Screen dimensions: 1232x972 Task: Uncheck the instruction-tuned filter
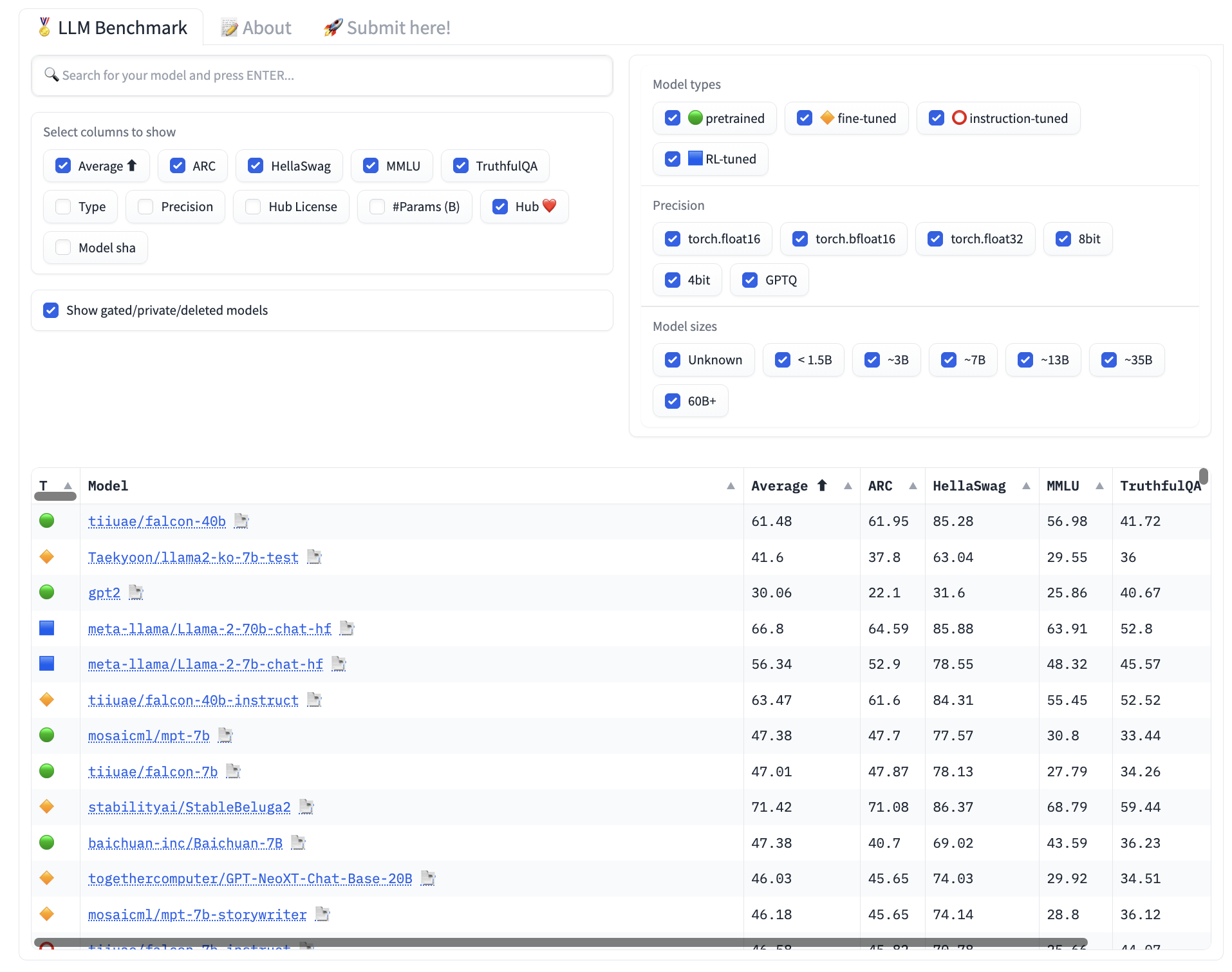pyautogui.click(x=937, y=118)
